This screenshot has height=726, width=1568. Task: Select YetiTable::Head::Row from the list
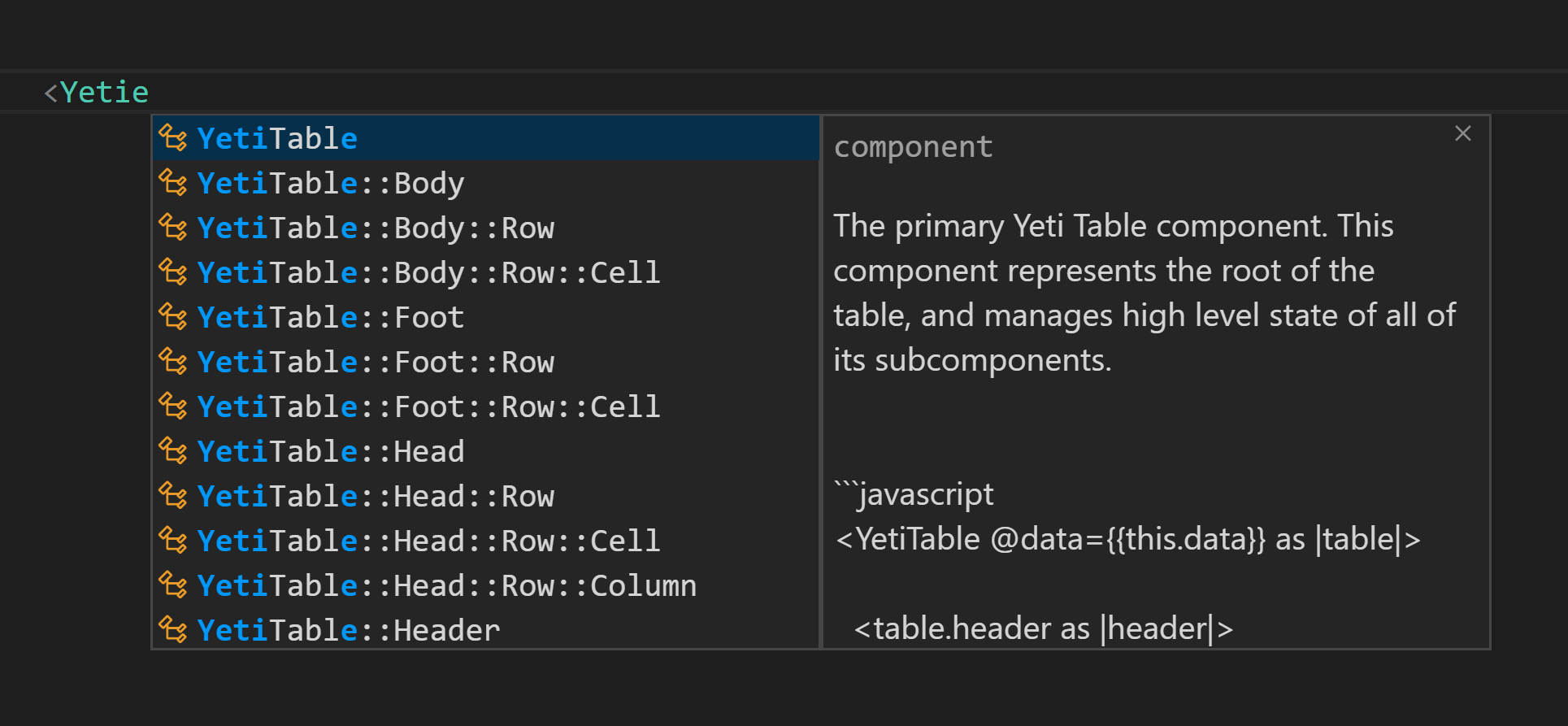point(376,497)
